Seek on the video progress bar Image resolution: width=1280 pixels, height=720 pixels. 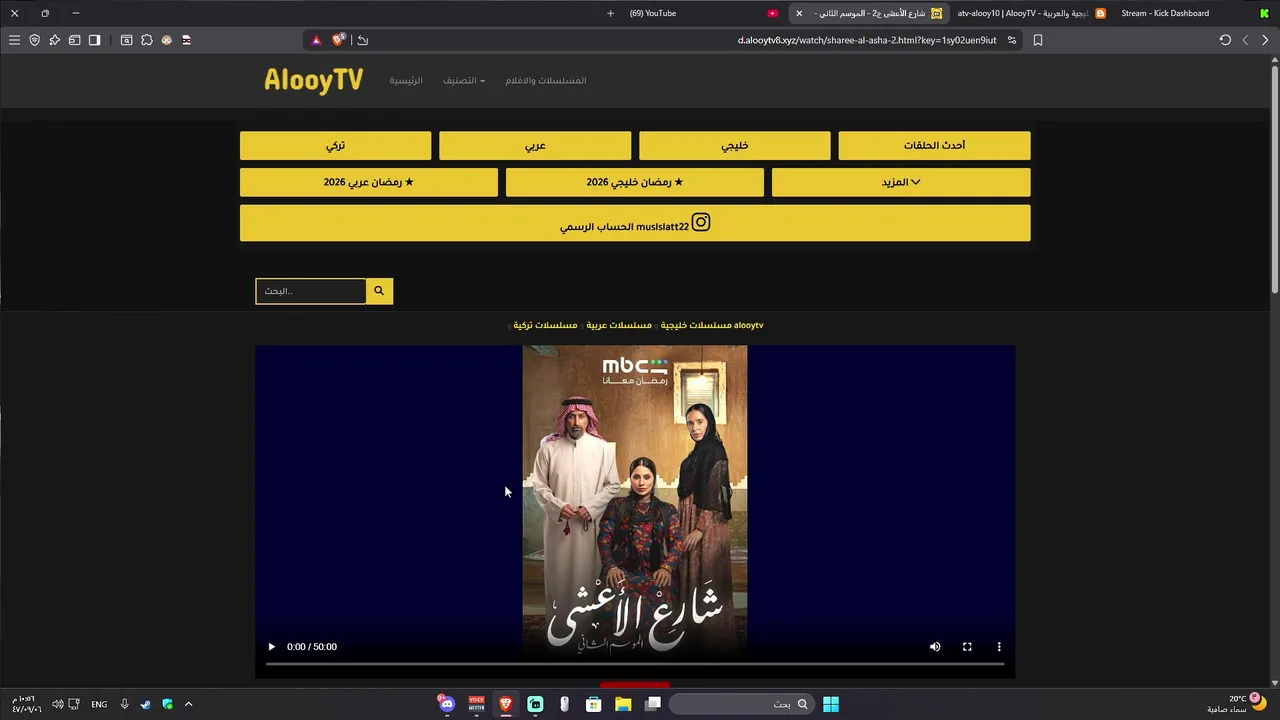click(635, 664)
